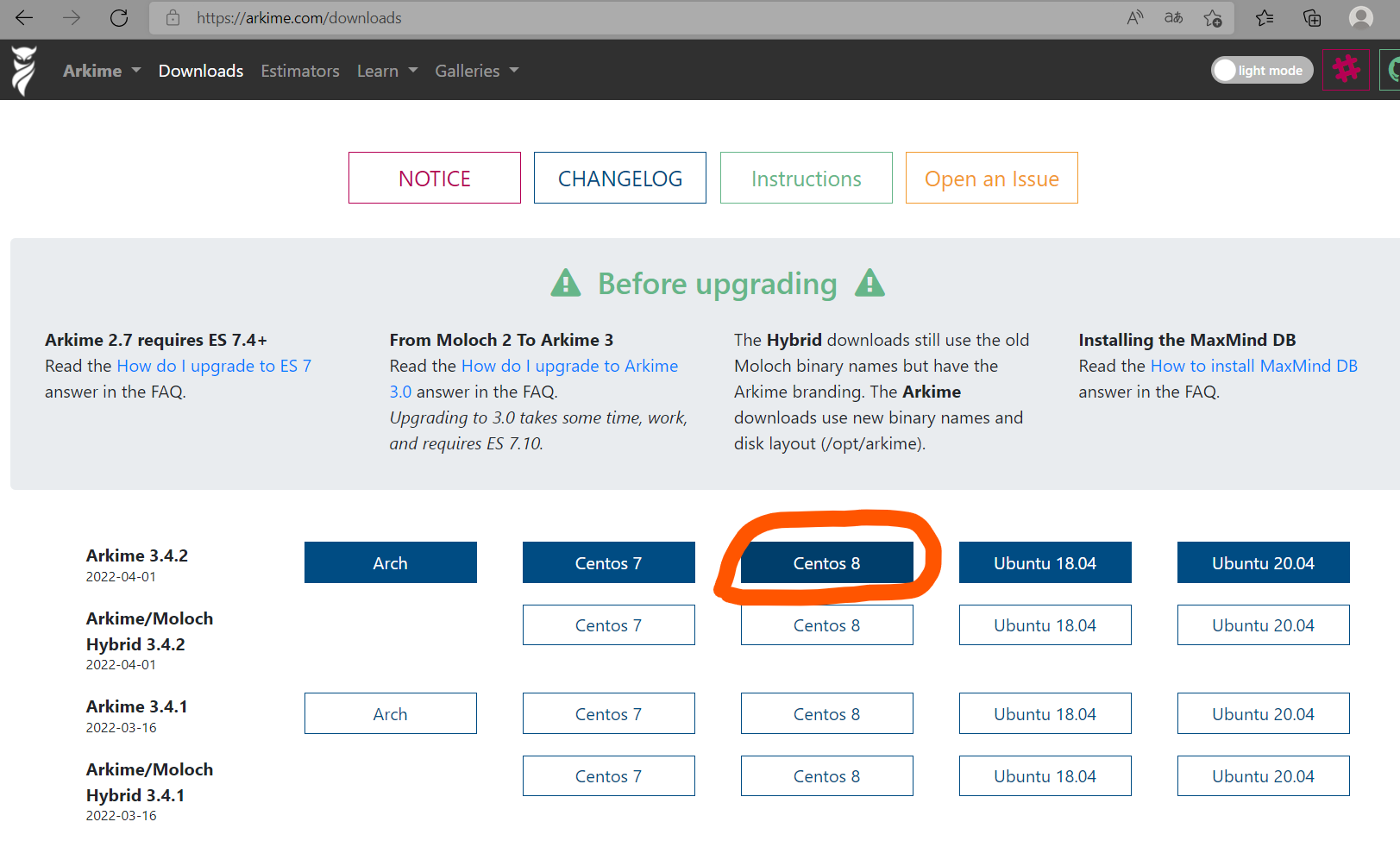1400x847 pixels.
Task: Download Hybrid 3.4.2 for Centos 8
Action: click(827, 624)
